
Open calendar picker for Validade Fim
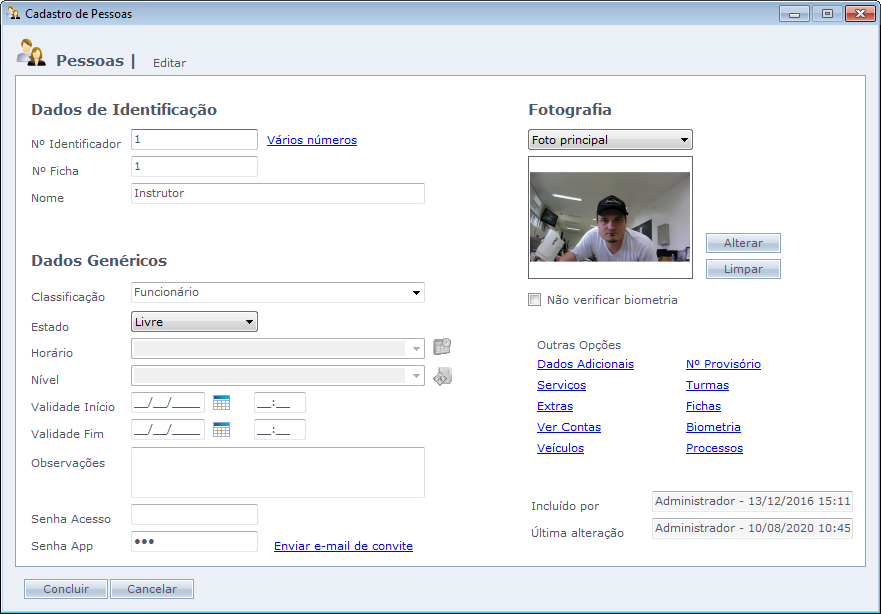[221, 430]
